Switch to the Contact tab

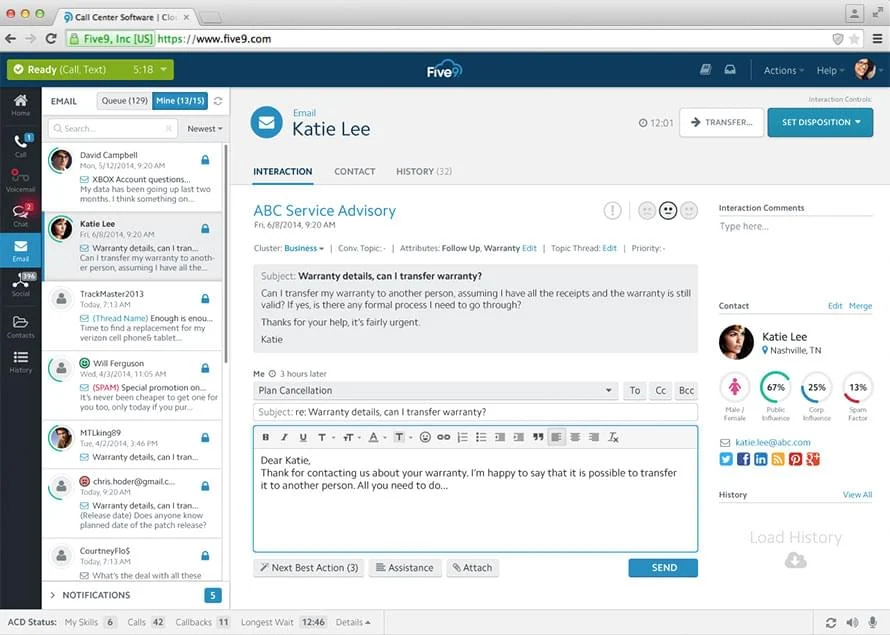pyautogui.click(x=355, y=171)
